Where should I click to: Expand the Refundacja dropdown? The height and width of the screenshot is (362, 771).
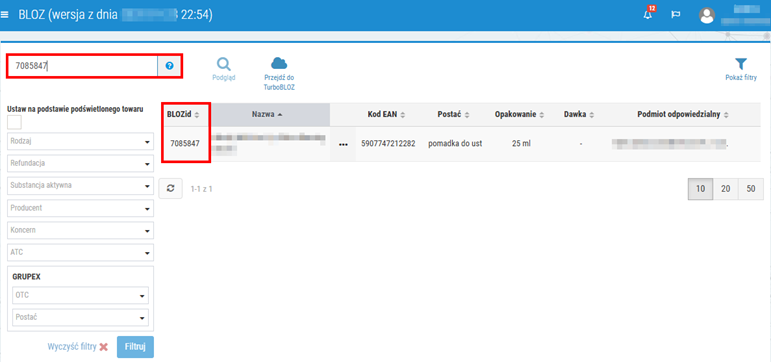tap(80, 163)
